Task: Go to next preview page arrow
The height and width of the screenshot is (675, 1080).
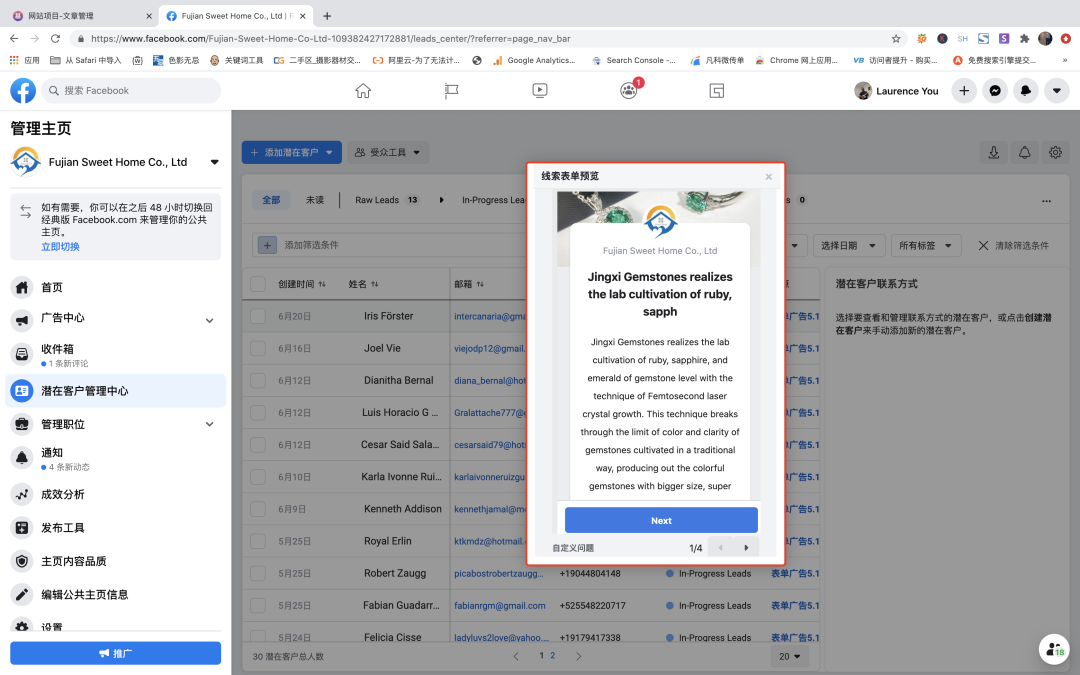Action: tap(746, 548)
